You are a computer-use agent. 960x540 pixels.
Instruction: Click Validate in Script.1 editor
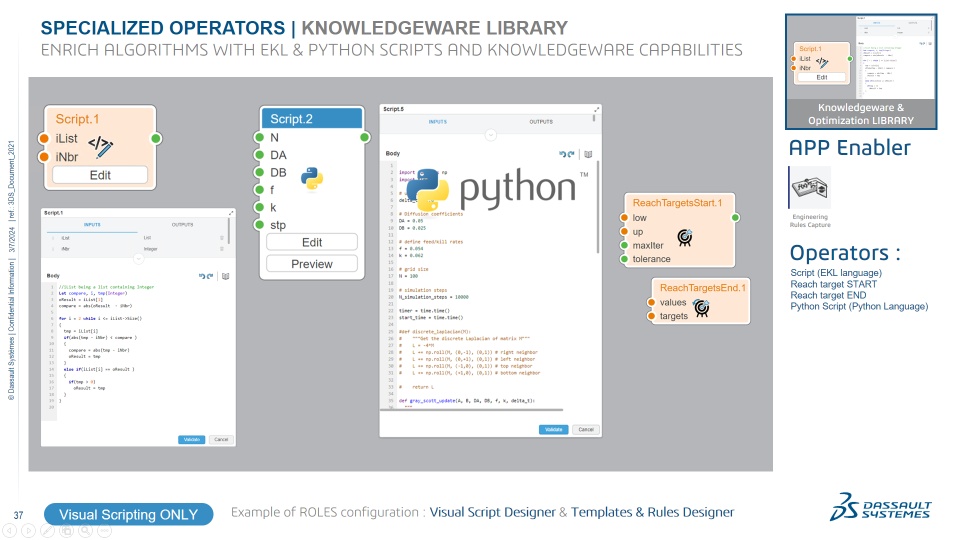click(192, 440)
